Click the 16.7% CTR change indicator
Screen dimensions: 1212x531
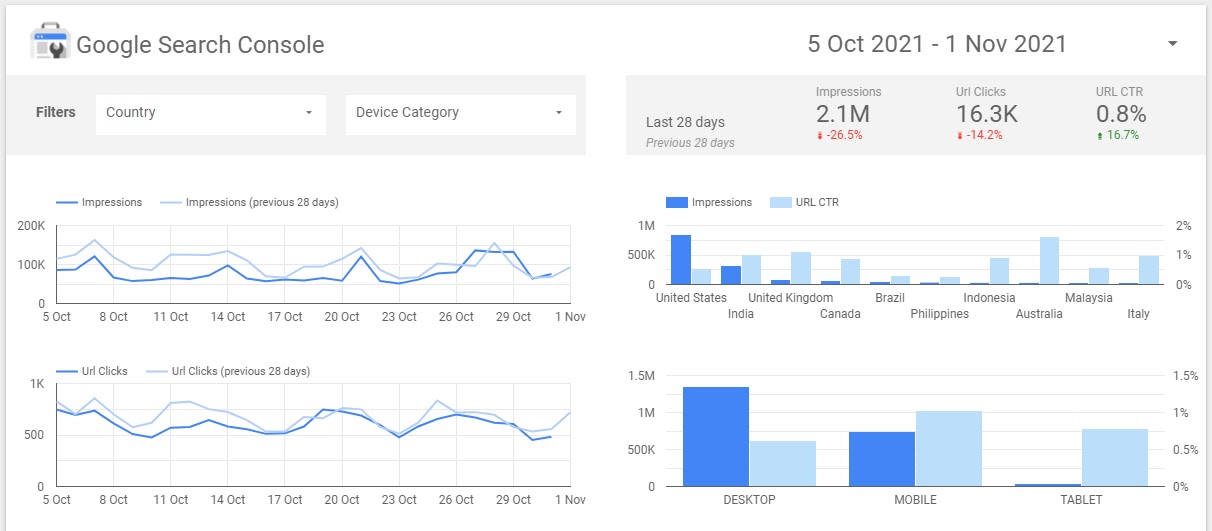[x=1118, y=135]
